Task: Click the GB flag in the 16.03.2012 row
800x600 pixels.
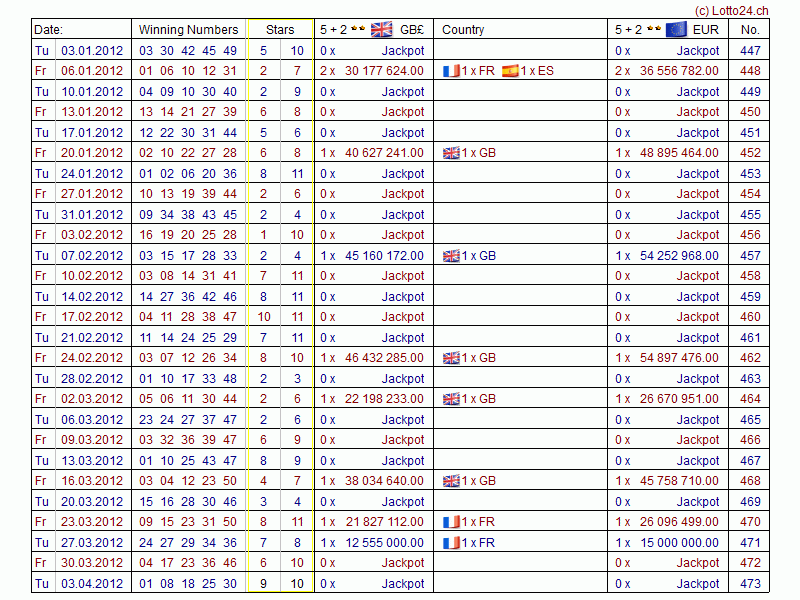Action: [x=450, y=481]
